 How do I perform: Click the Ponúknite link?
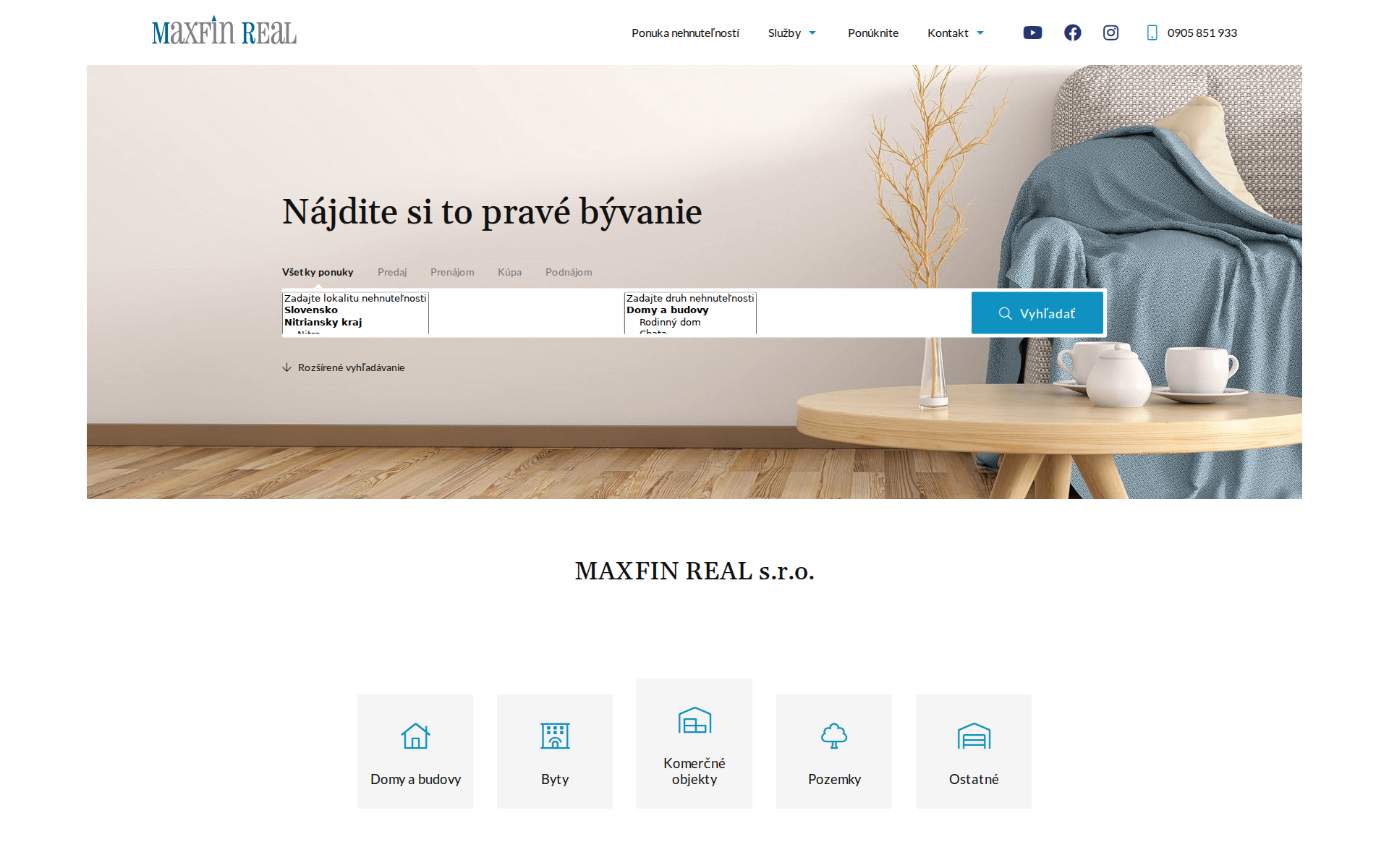(x=873, y=33)
